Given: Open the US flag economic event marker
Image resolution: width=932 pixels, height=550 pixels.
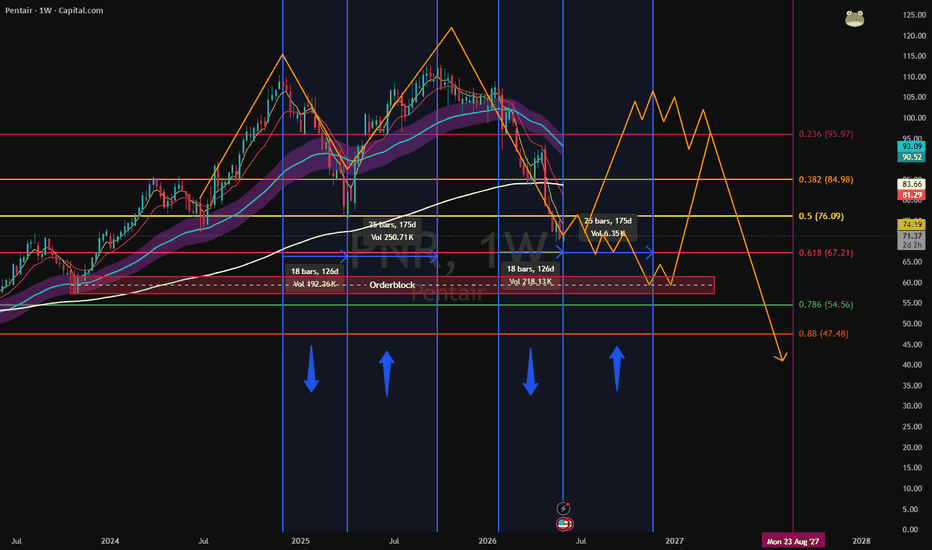Looking at the screenshot, I should coord(563,524).
